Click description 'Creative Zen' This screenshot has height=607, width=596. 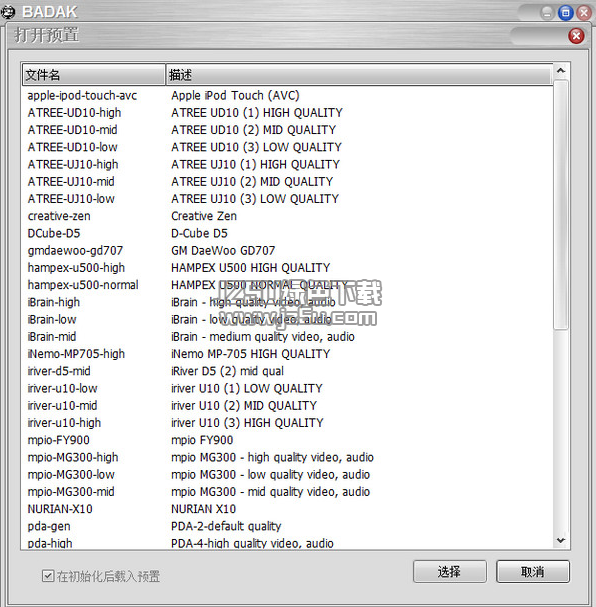[204, 216]
